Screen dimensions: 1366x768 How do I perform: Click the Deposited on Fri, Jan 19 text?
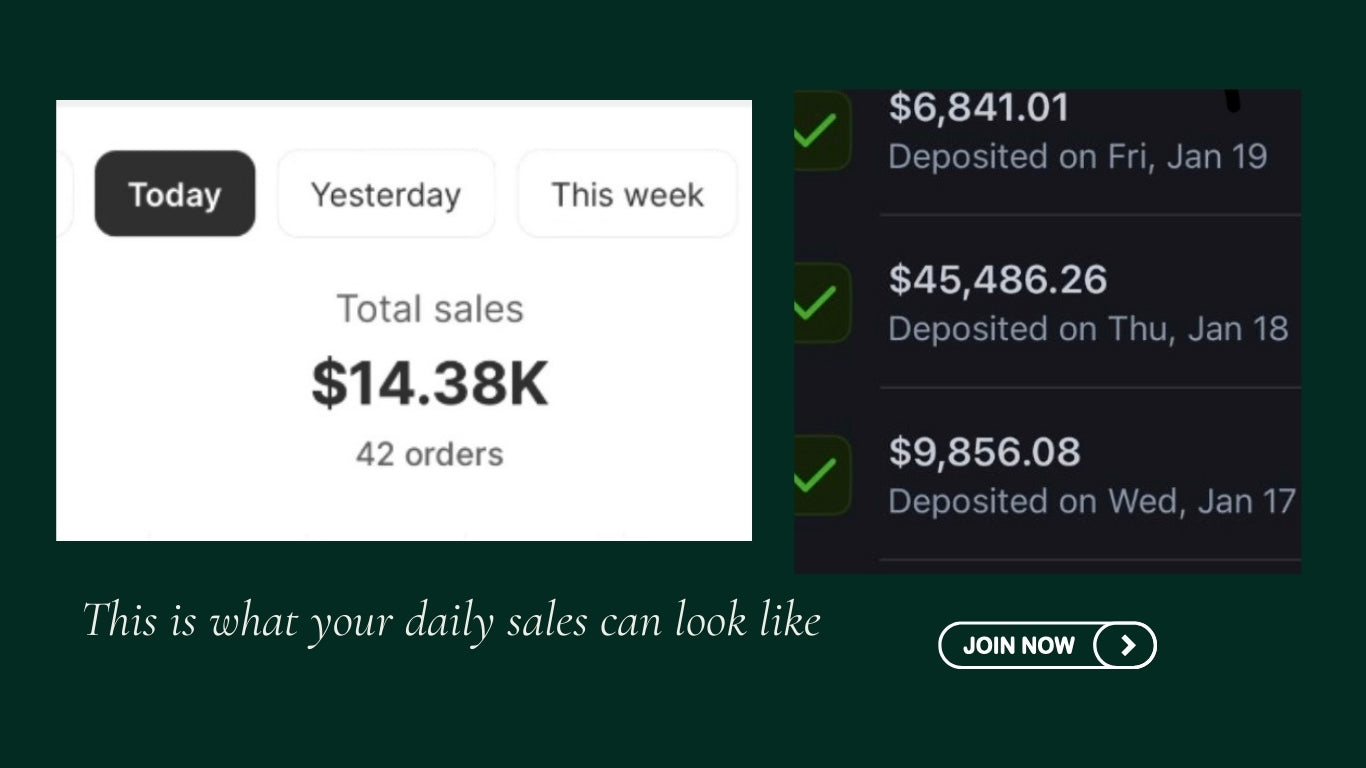click(x=1077, y=157)
